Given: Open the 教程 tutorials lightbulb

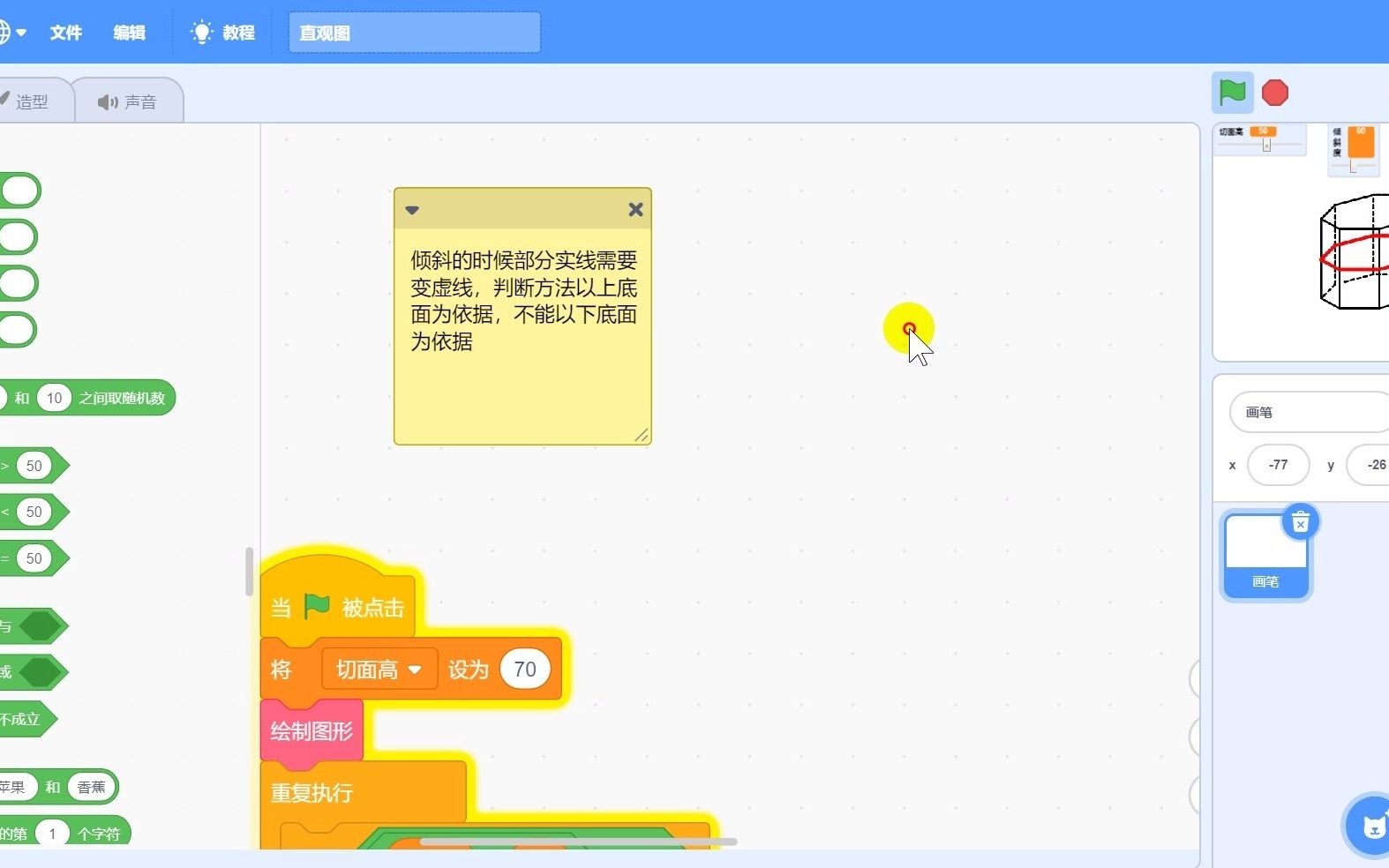Looking at the screenshot, I should click(222, 33).
